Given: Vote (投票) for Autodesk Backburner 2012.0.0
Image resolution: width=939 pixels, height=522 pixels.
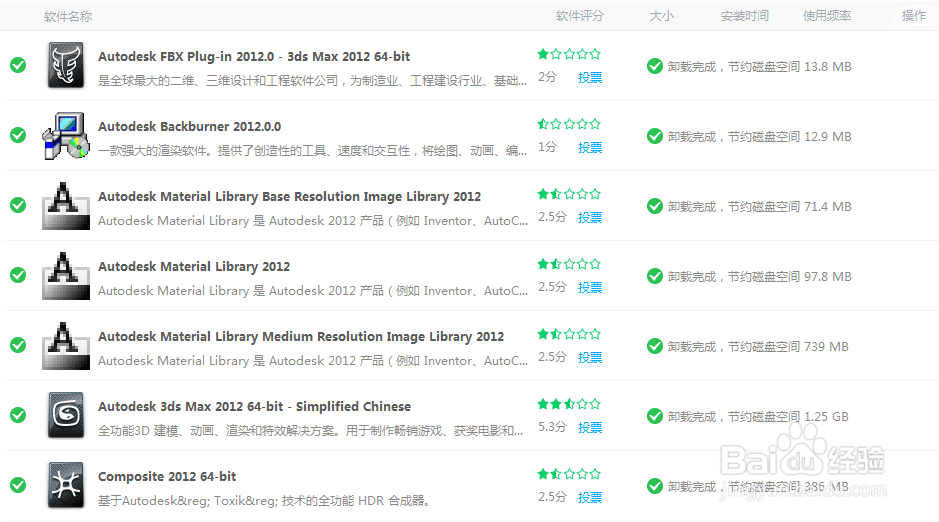Looking at the screenshot, I should [x=590, y=147].
